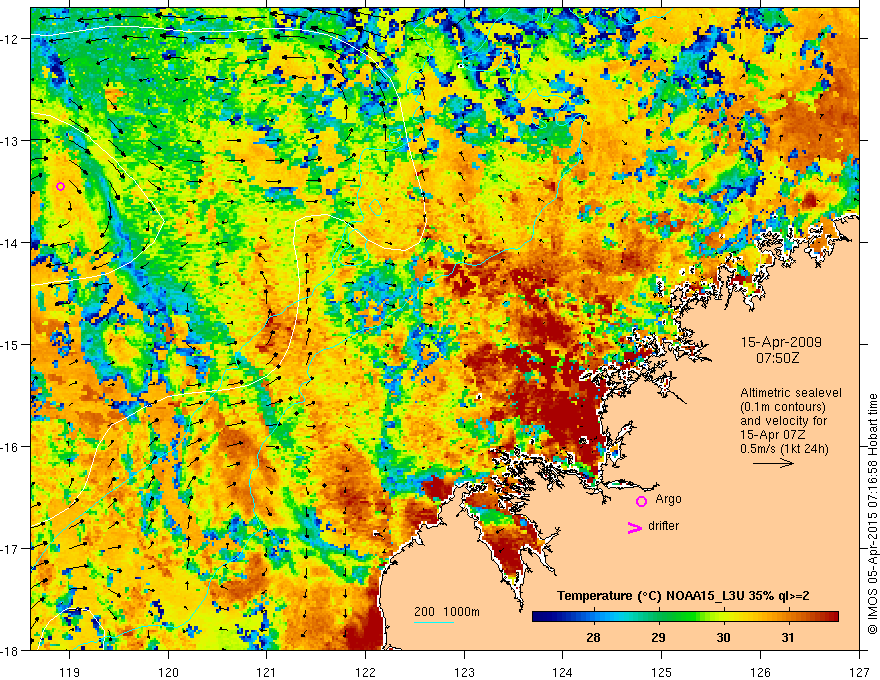
Task: Click the 126 longitude axis label
Action: click(x=760, y=673)
